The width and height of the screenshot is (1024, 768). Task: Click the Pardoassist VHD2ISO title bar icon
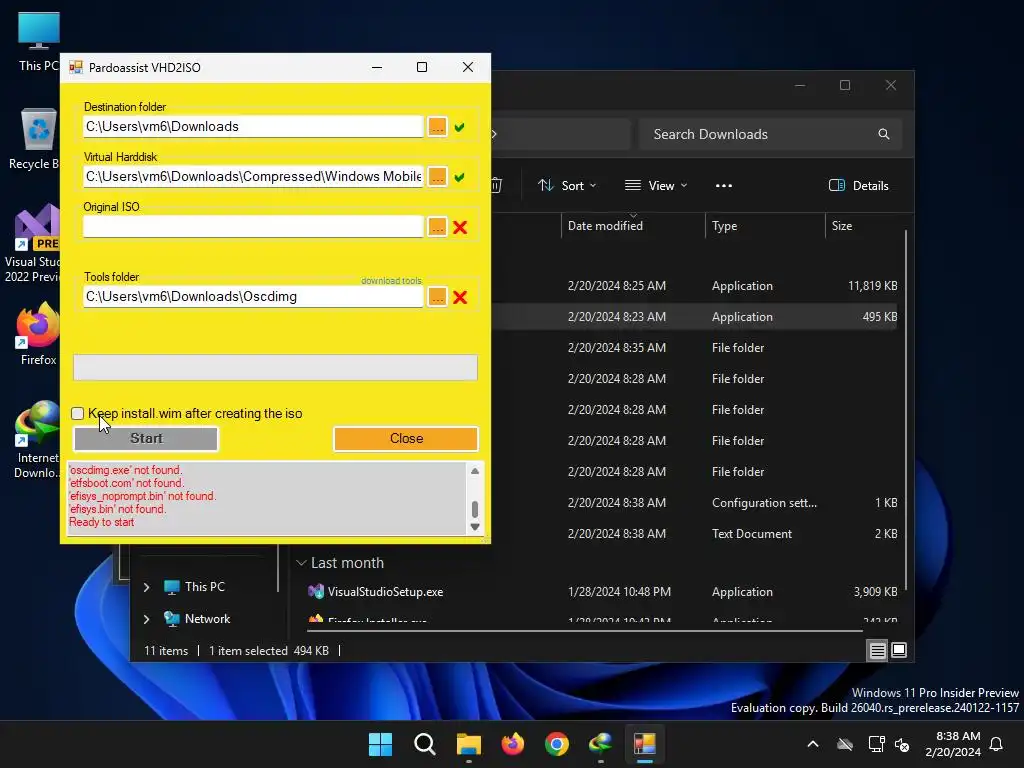[x=76, y=67]
